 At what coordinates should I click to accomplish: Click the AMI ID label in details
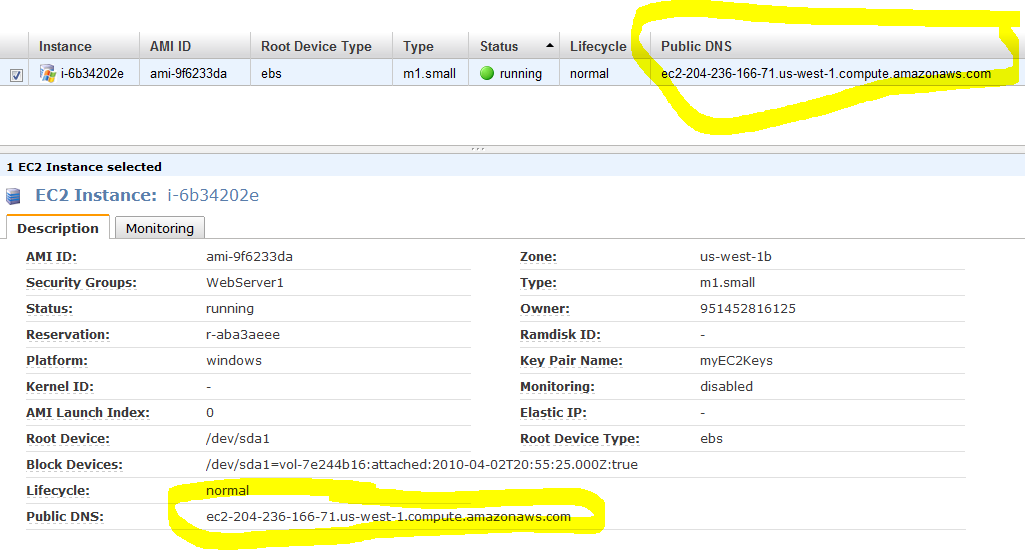click(x=51, y=256)
